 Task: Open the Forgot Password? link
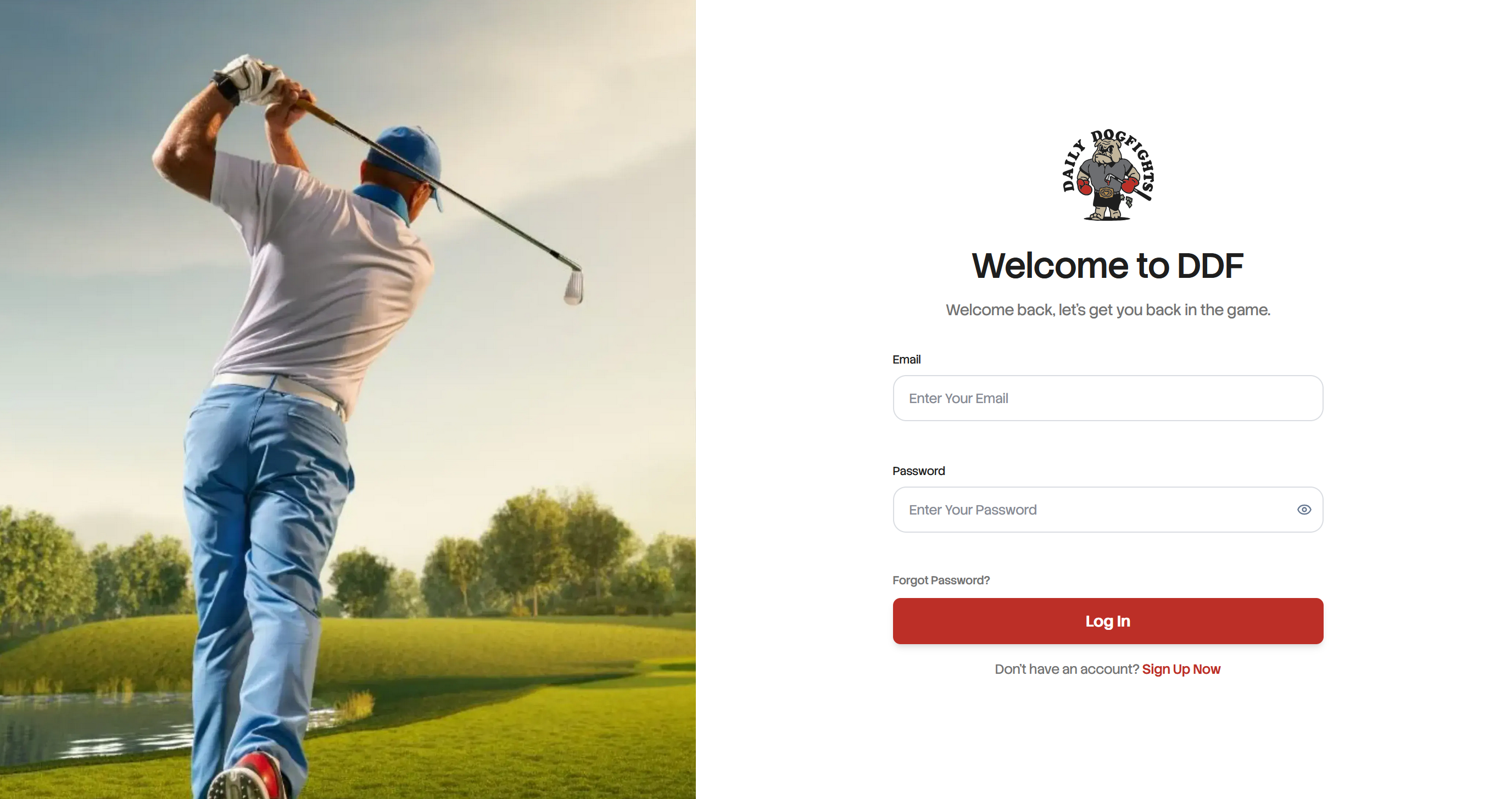coord(940,580)
